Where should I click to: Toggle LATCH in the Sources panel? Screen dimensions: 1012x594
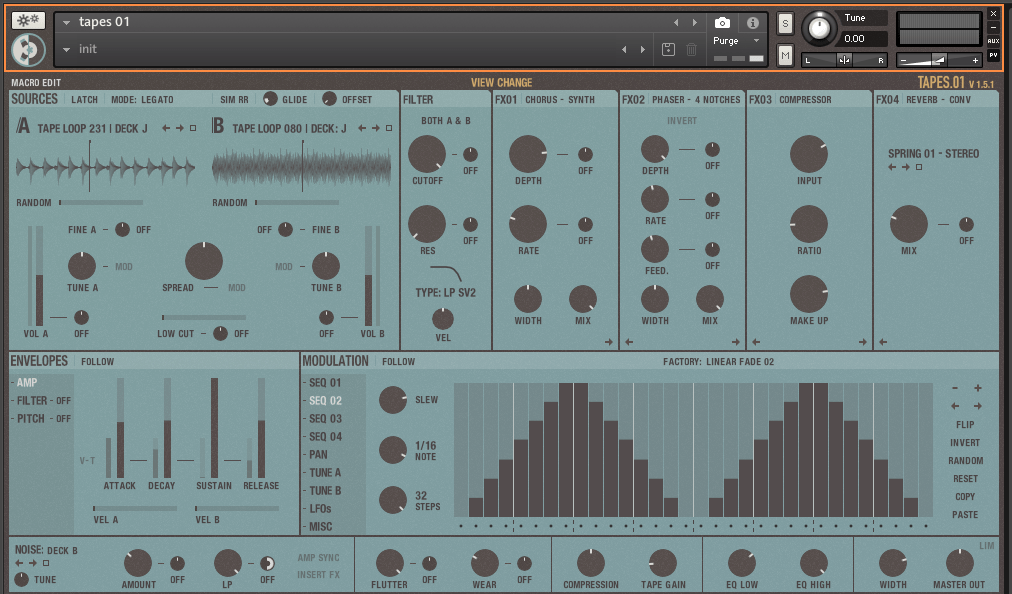[84, 100]
